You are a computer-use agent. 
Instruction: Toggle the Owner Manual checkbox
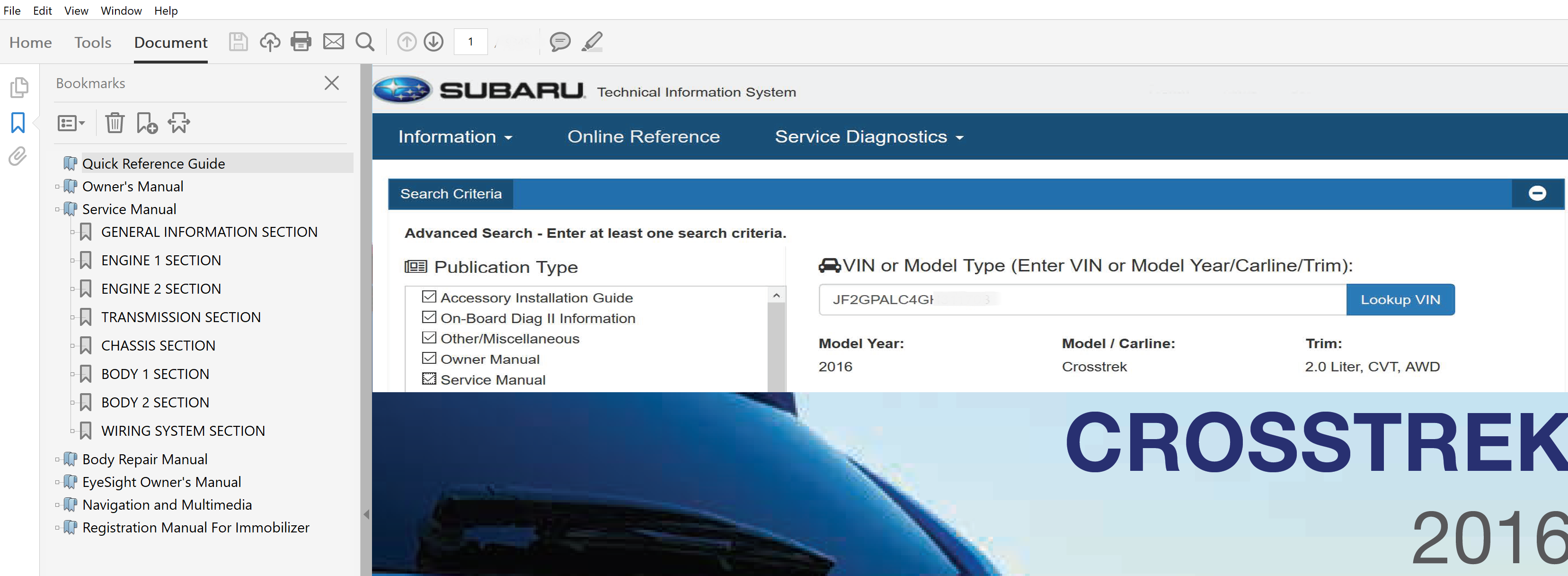tap(429, 359)
